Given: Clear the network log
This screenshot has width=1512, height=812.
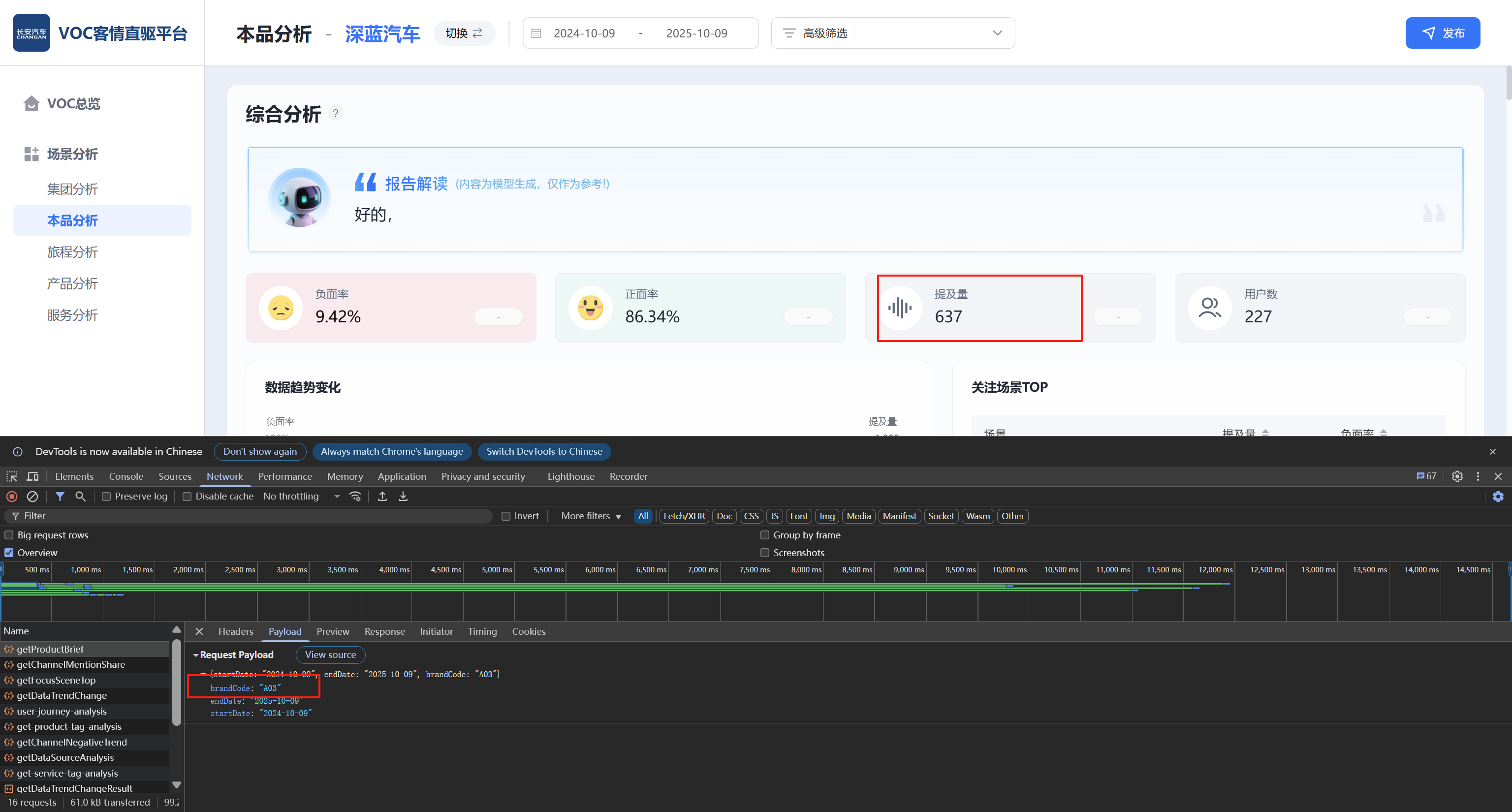Looking at the screenshot, I should [x=32, y=497].
